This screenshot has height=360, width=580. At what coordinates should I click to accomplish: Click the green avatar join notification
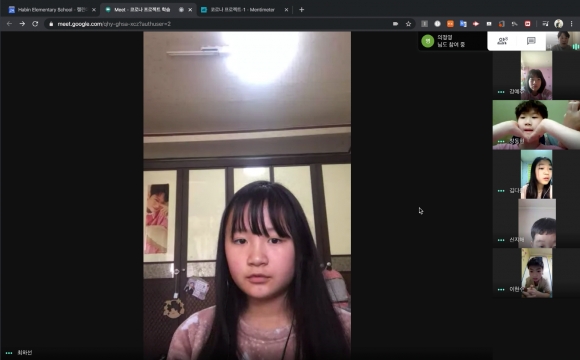pos(452,41)
